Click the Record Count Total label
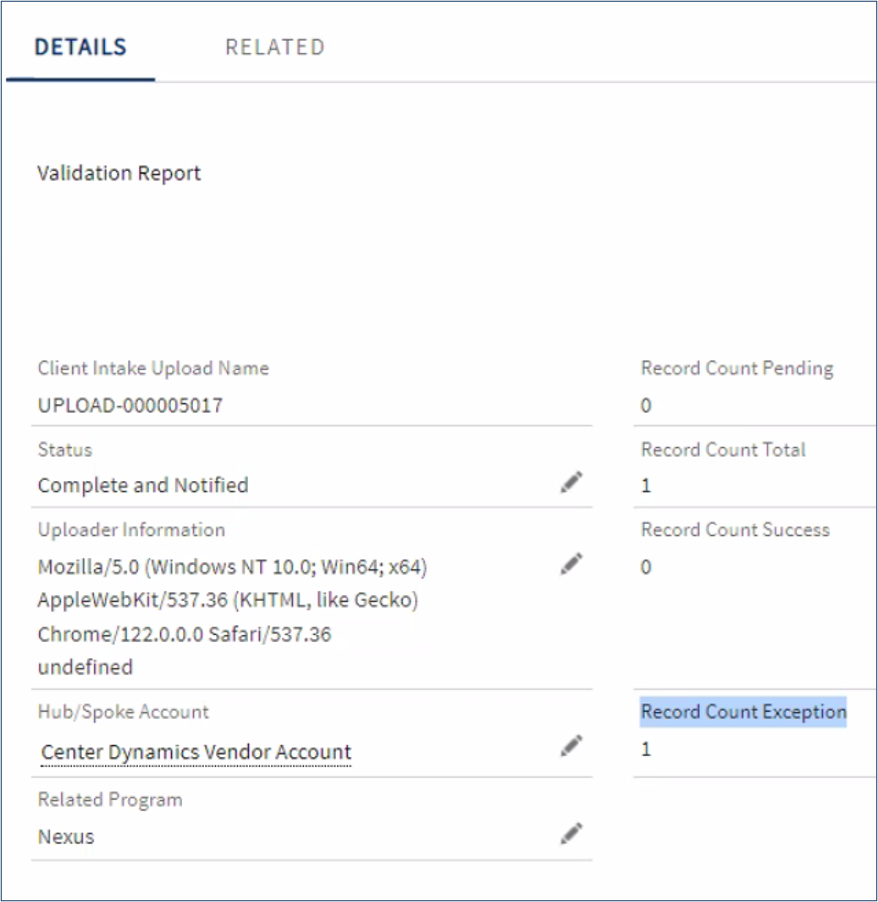The height and width of the screenshot is (902, 878). click(x=723, y=450)
